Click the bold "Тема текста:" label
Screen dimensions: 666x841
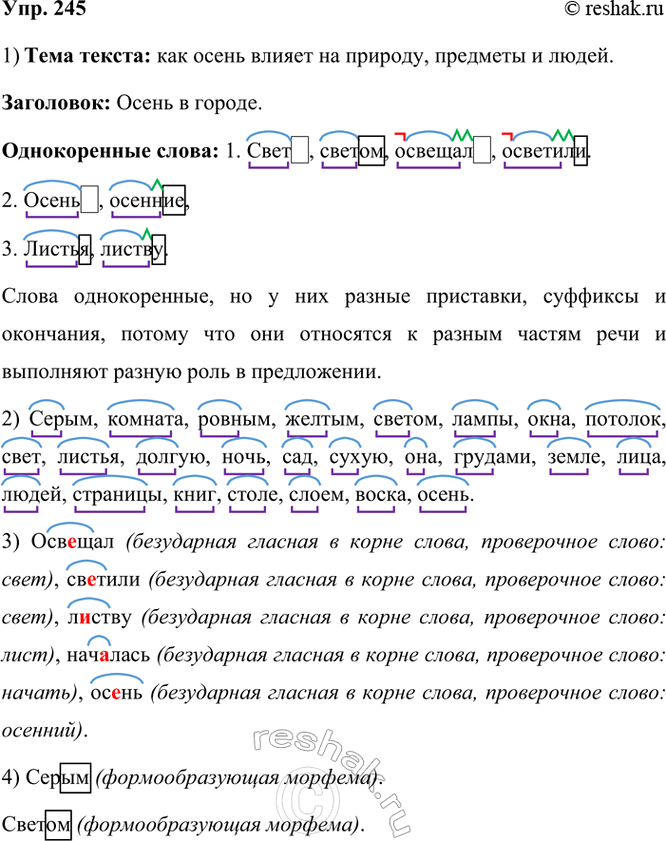(x=84, y=57)
